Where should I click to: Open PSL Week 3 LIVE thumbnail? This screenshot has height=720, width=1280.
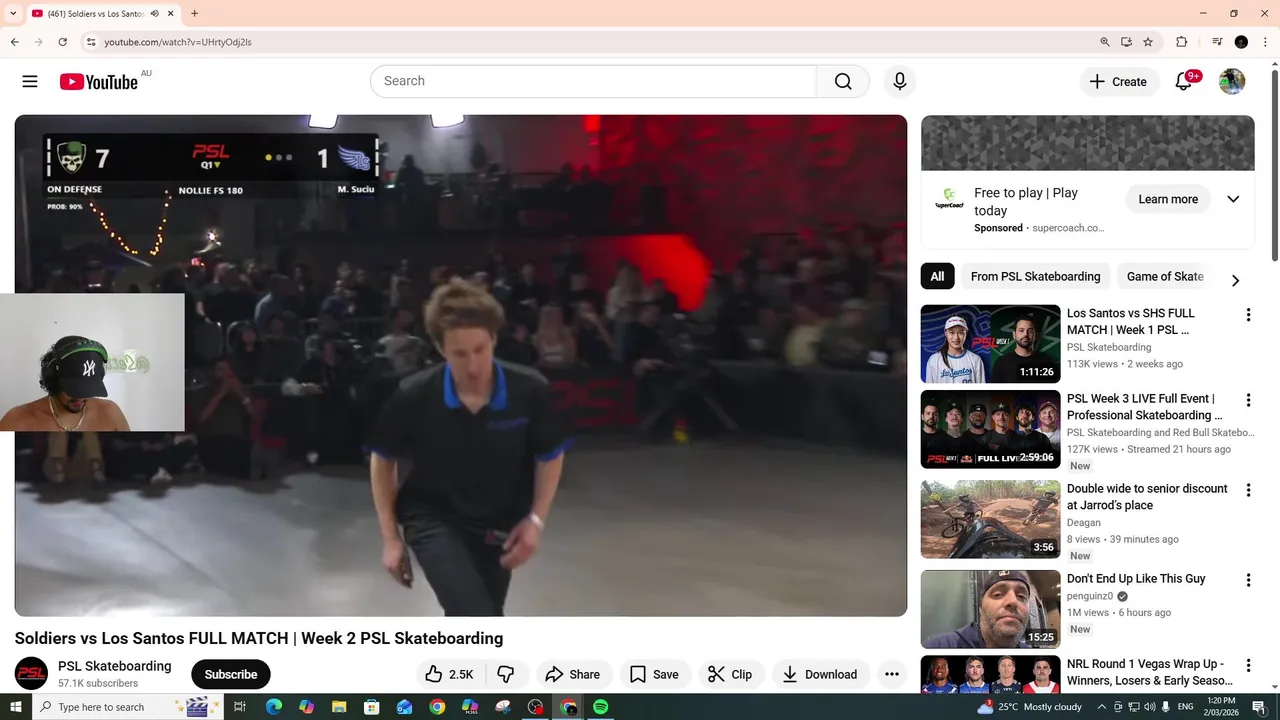point(990,429)
